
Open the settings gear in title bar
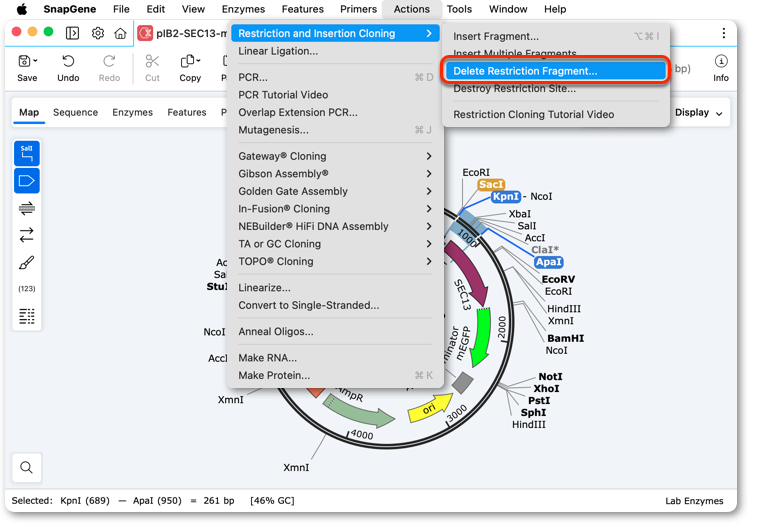click(98, 33)
